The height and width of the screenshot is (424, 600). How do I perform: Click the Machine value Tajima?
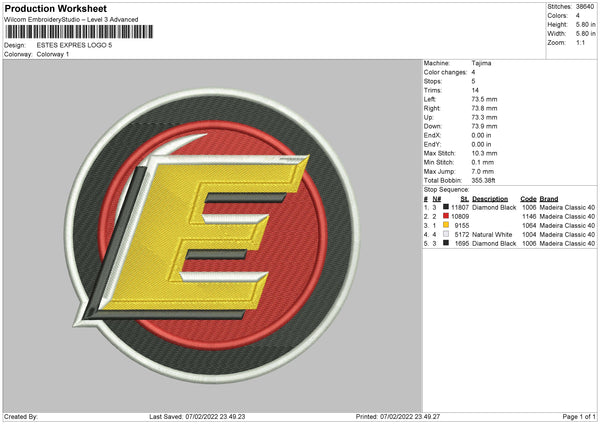[x=481, y=63]
